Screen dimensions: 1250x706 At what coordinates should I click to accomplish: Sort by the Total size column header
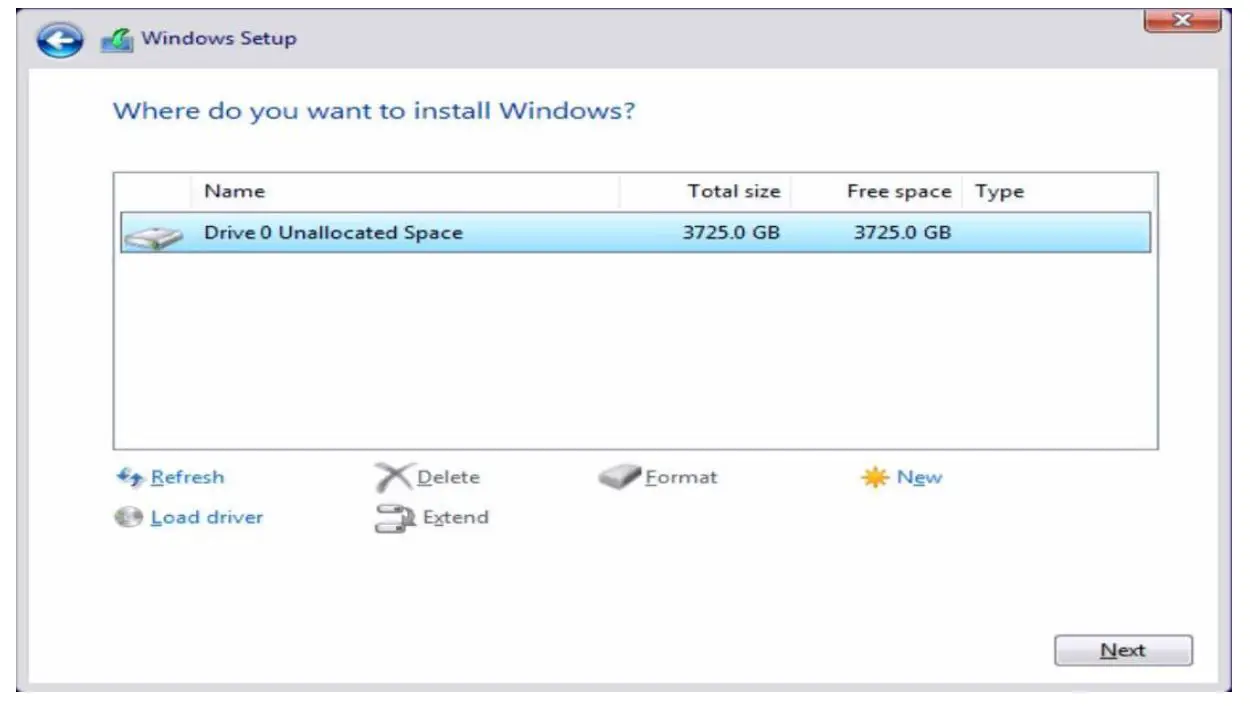[733, 191]
